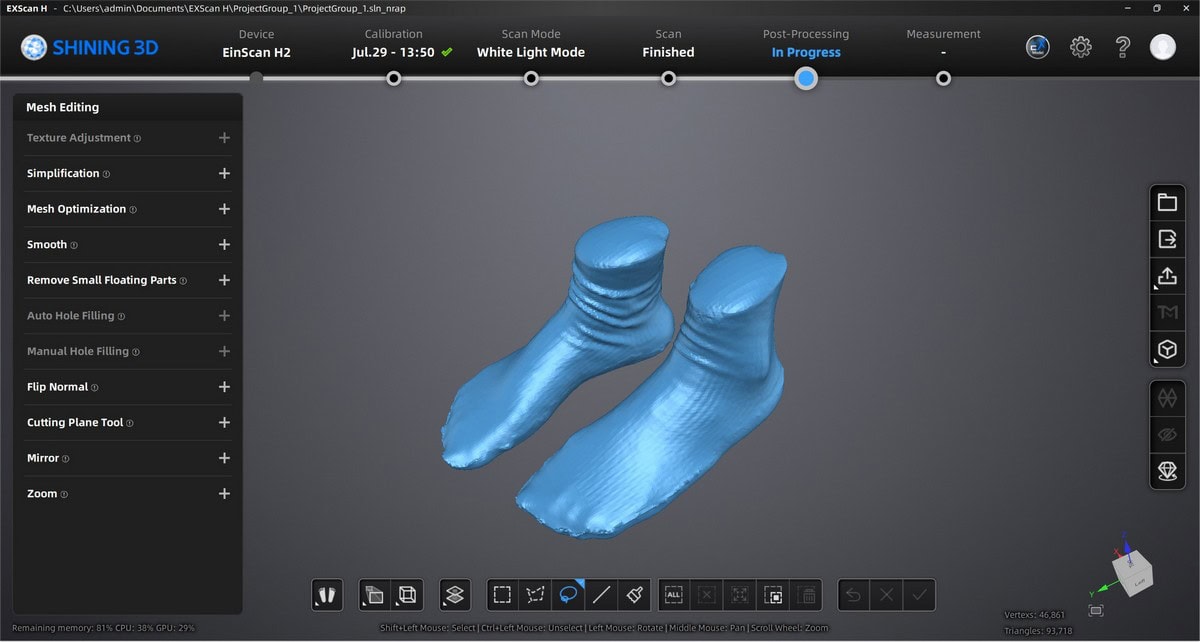Expand the Simplification section
Screen dimensions: 1200x642
click(224, 174)
